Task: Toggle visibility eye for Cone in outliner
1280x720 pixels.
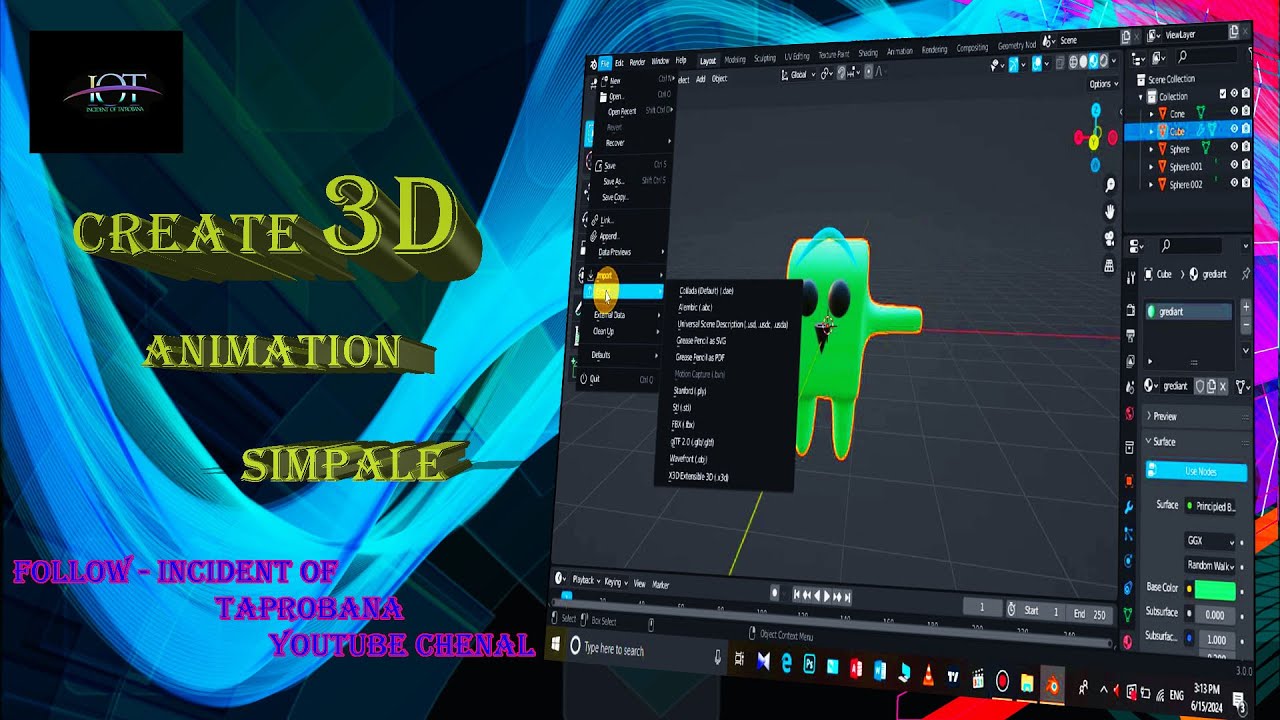Action: click(1234, 112)
